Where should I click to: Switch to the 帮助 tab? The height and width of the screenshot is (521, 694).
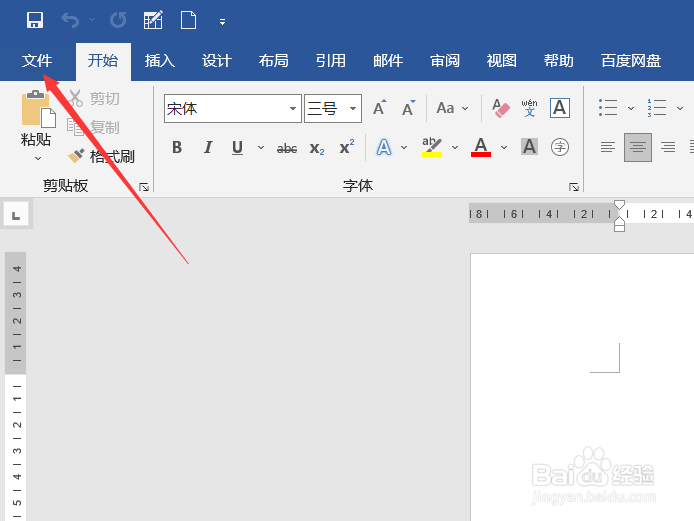click(x=559, y=61)
